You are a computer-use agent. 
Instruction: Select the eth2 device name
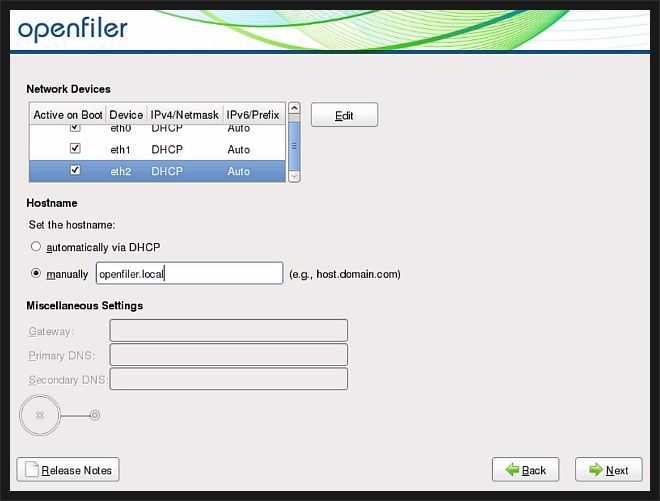(120, 171)
